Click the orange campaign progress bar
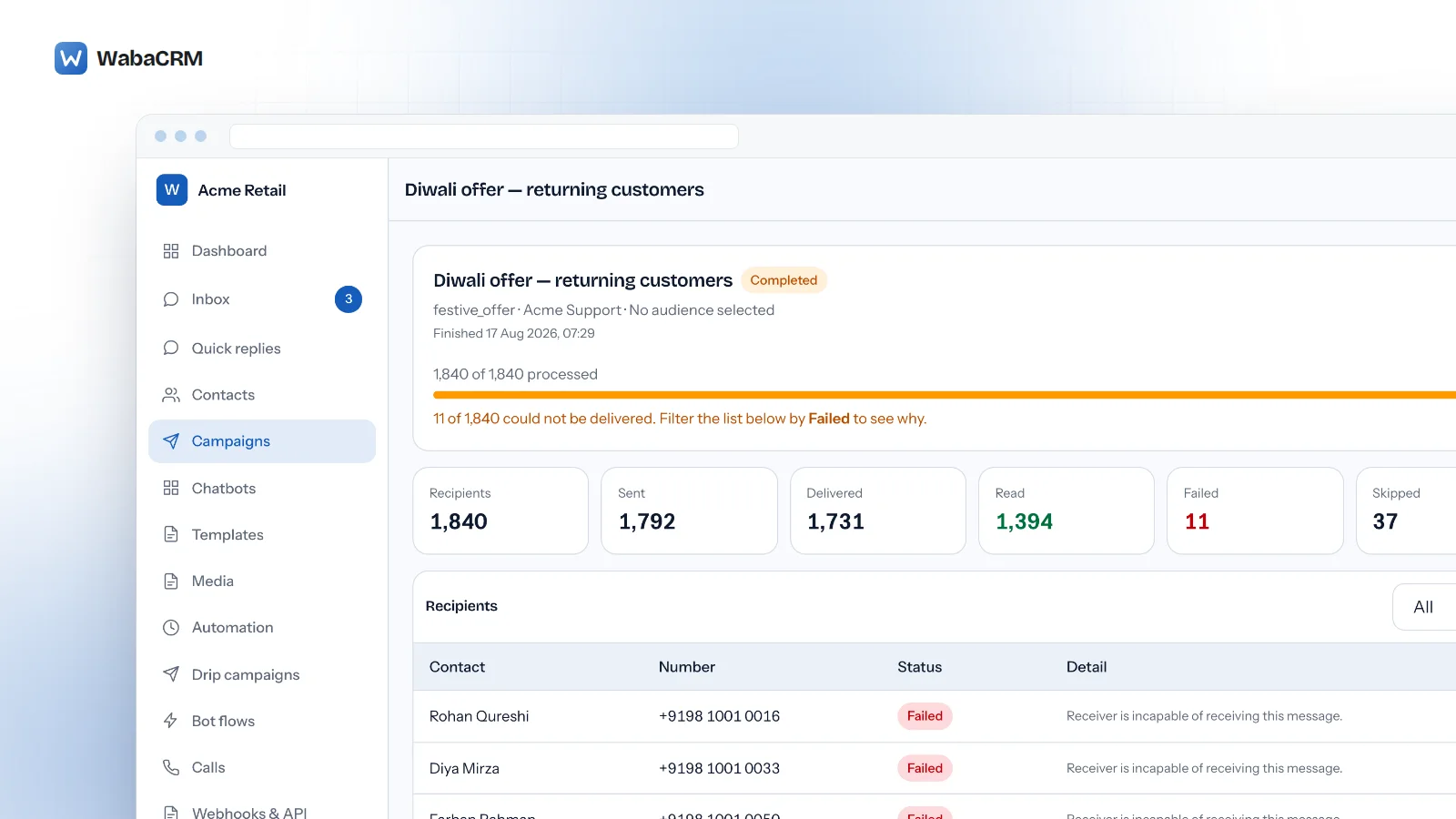 (945, 395)
